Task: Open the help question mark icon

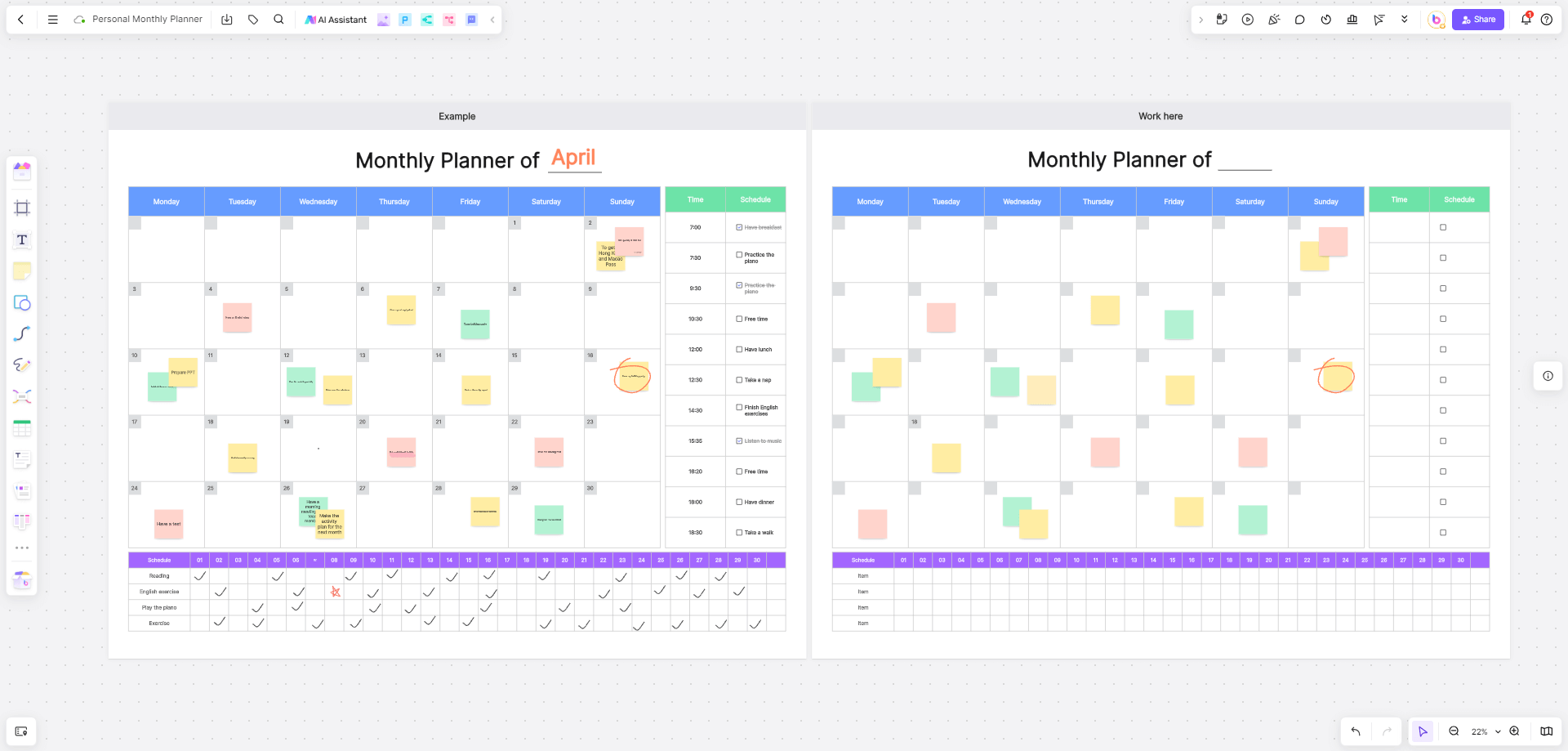Action: 1547,20
